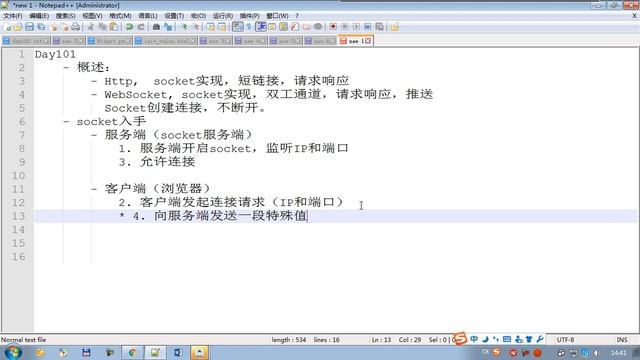Click the Cut scissors icon
Image resolution: width=640 pixels, height=360 pixels.
(x=91, y=27)
